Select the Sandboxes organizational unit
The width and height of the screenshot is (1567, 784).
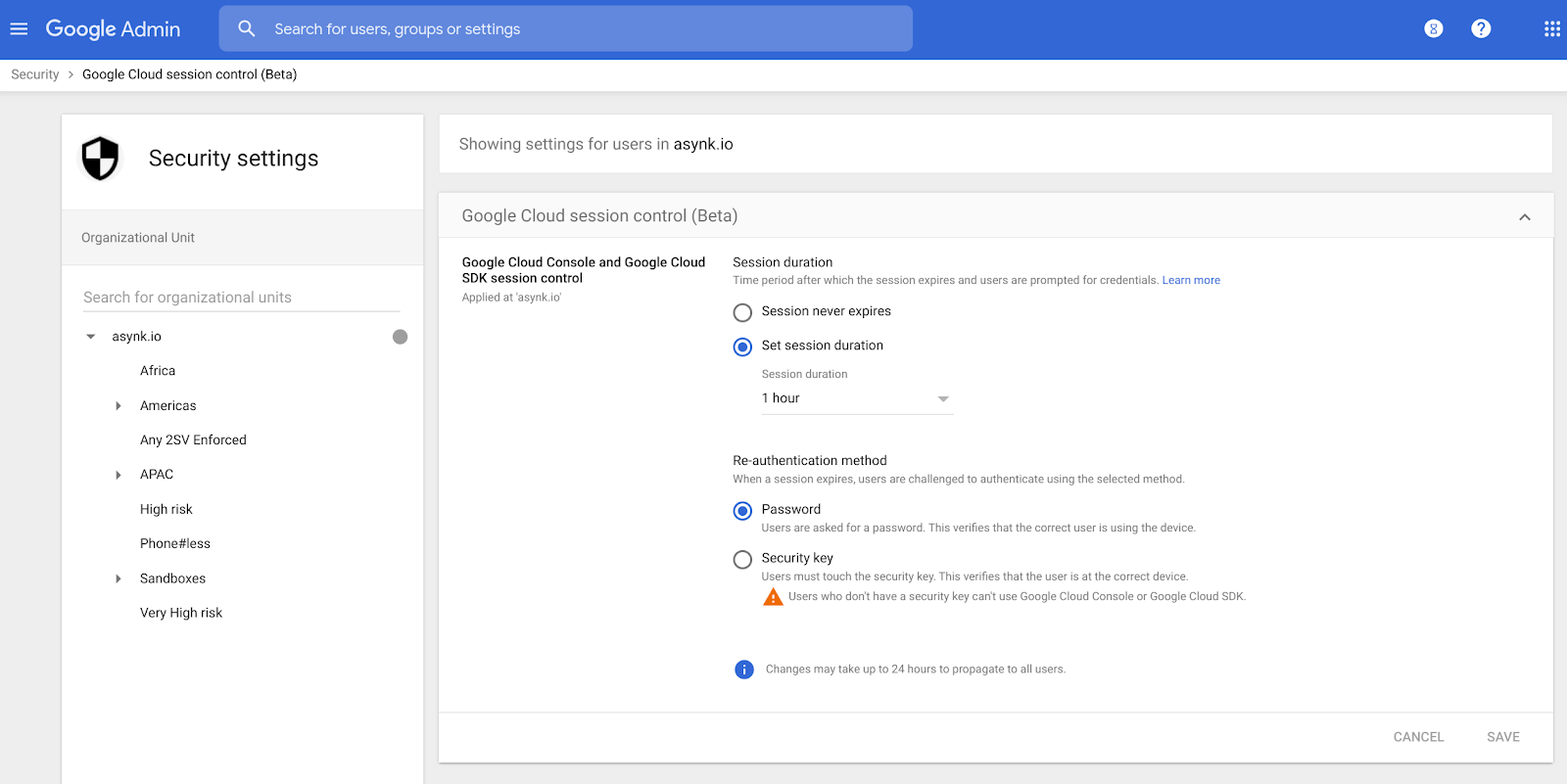coord(173,578)
